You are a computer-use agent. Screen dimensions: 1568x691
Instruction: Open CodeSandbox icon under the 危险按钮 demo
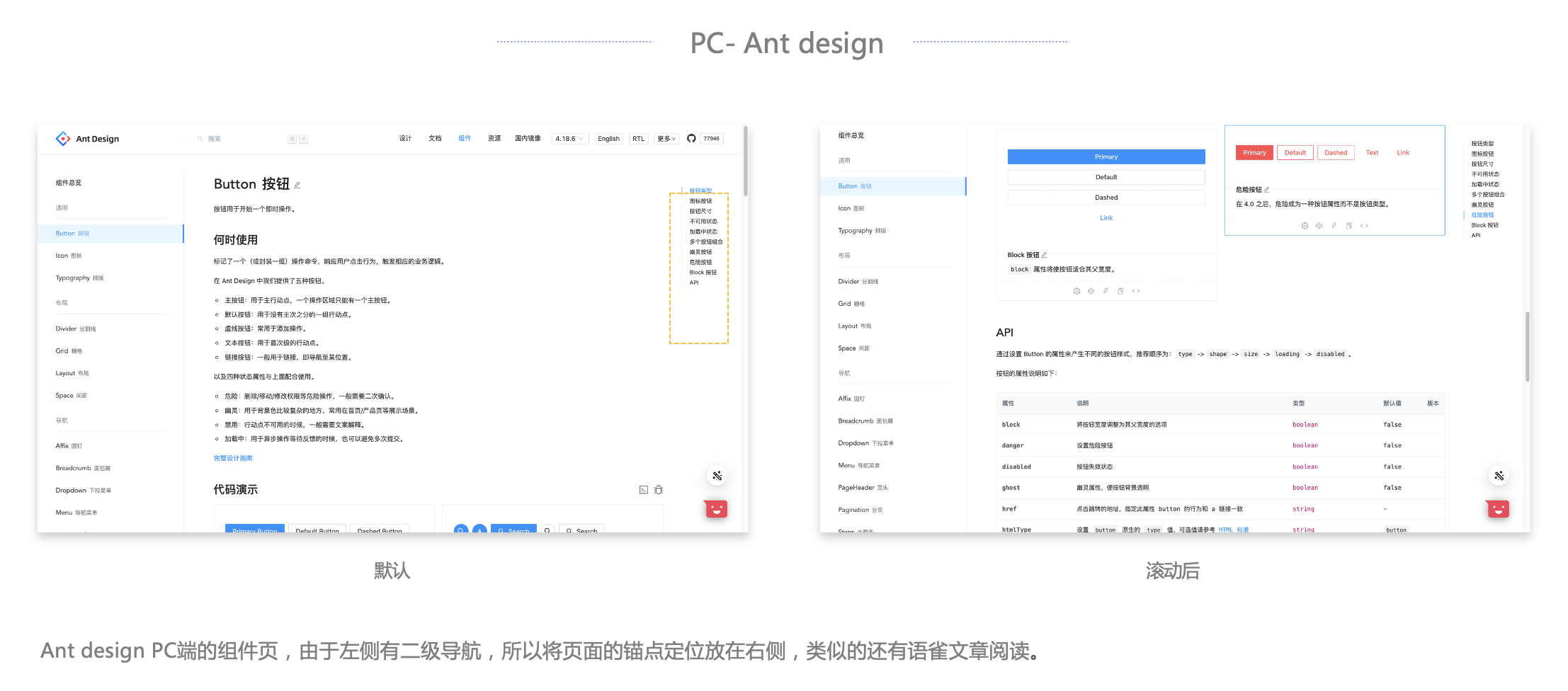coord(1305,226)
